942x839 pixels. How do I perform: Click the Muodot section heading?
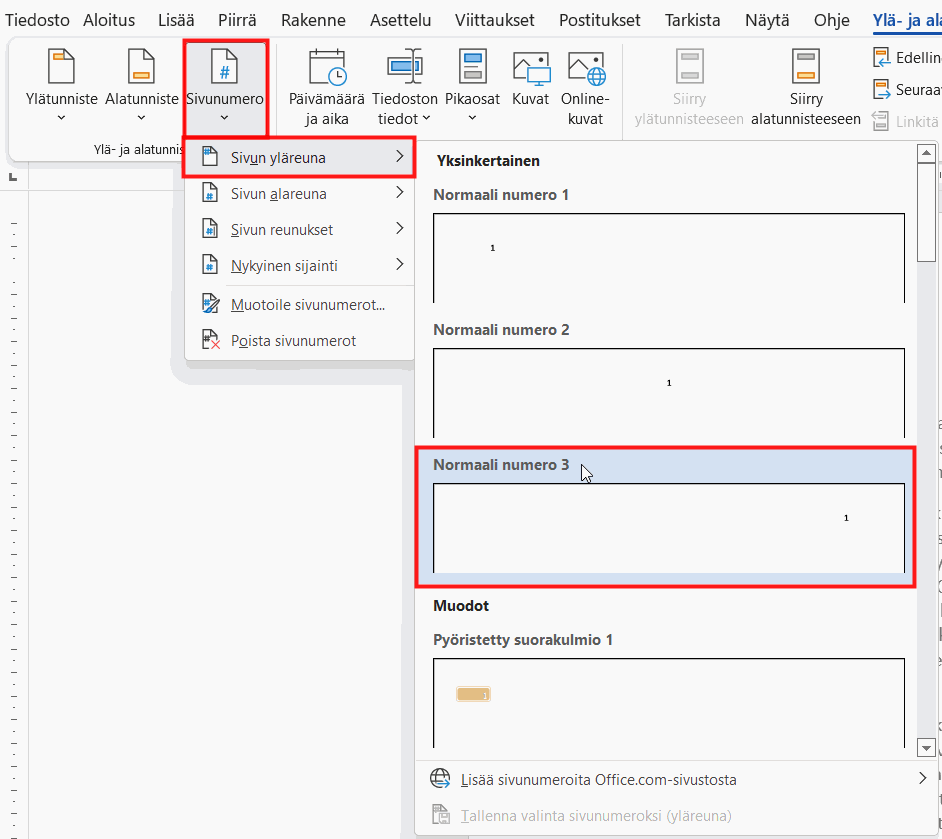461,605
